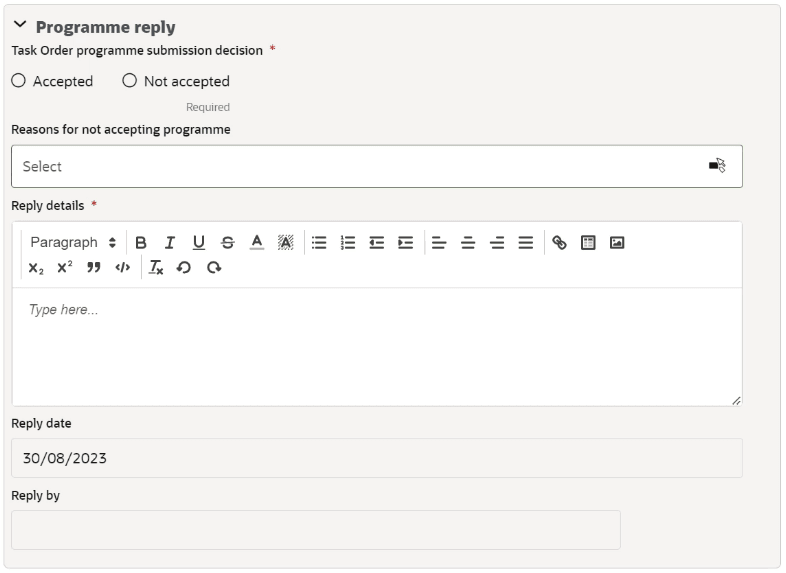Image resolution: width=786 pixels, height=573 pixels.
Task: Insert an image into reply
Action: pos(617,243)
